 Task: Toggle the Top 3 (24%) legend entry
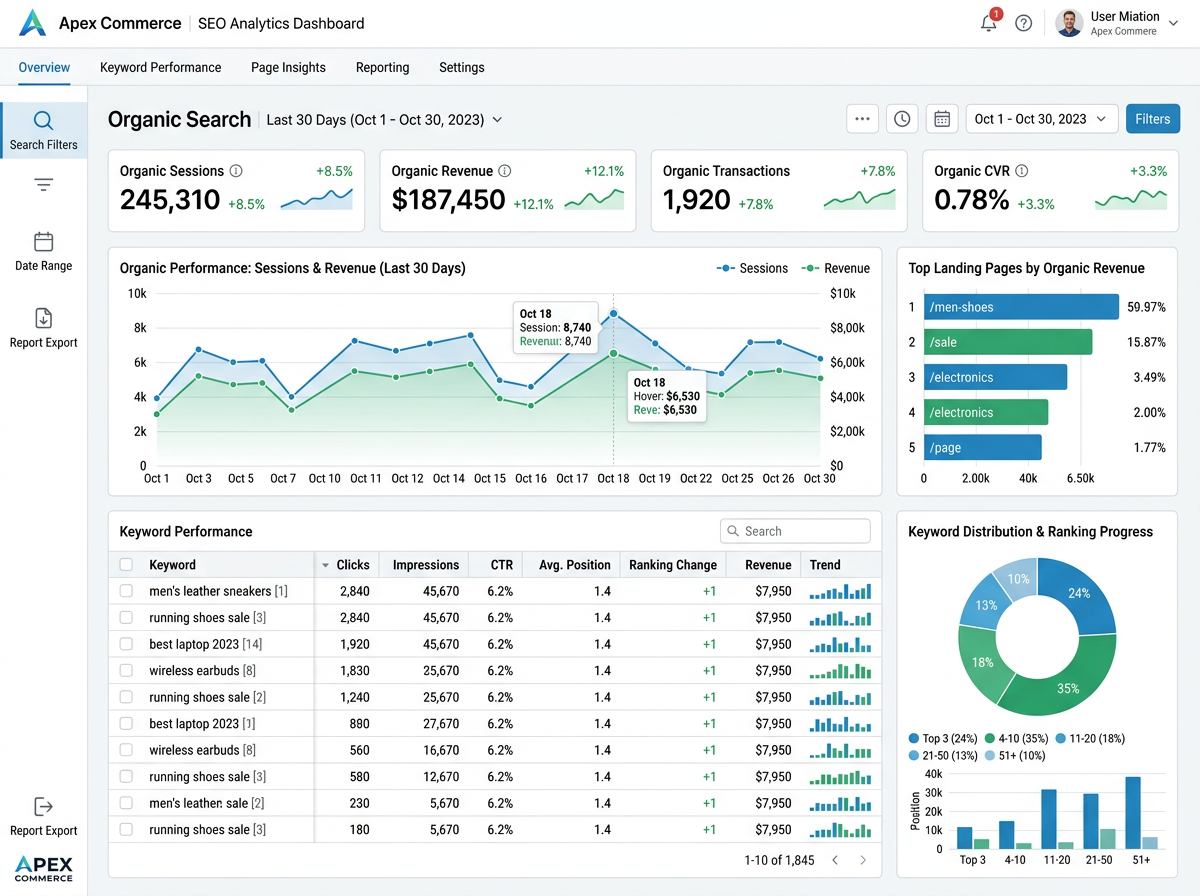tap(943, 739)
